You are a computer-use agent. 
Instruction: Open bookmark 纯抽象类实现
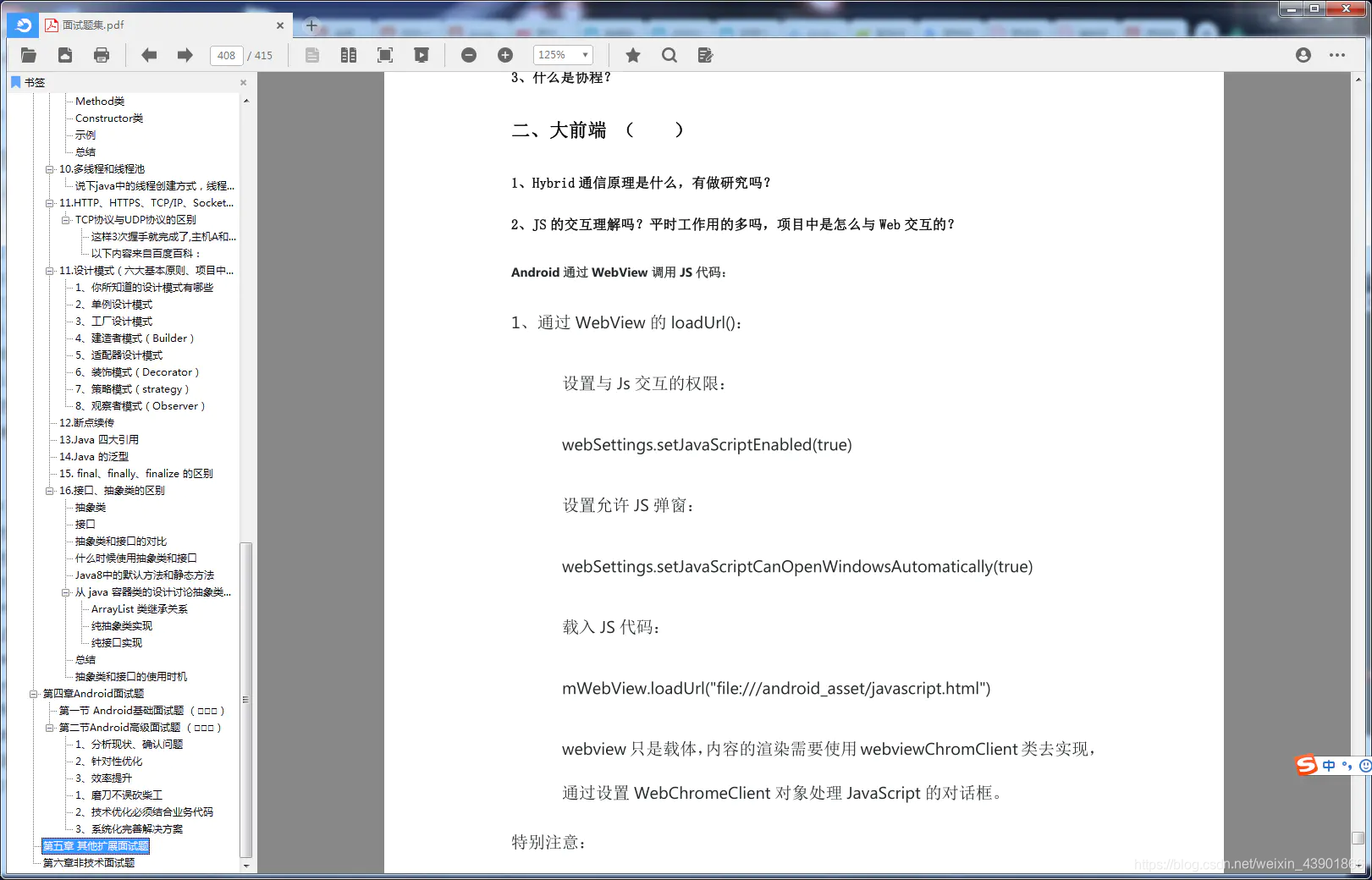[x=122, y=626]
